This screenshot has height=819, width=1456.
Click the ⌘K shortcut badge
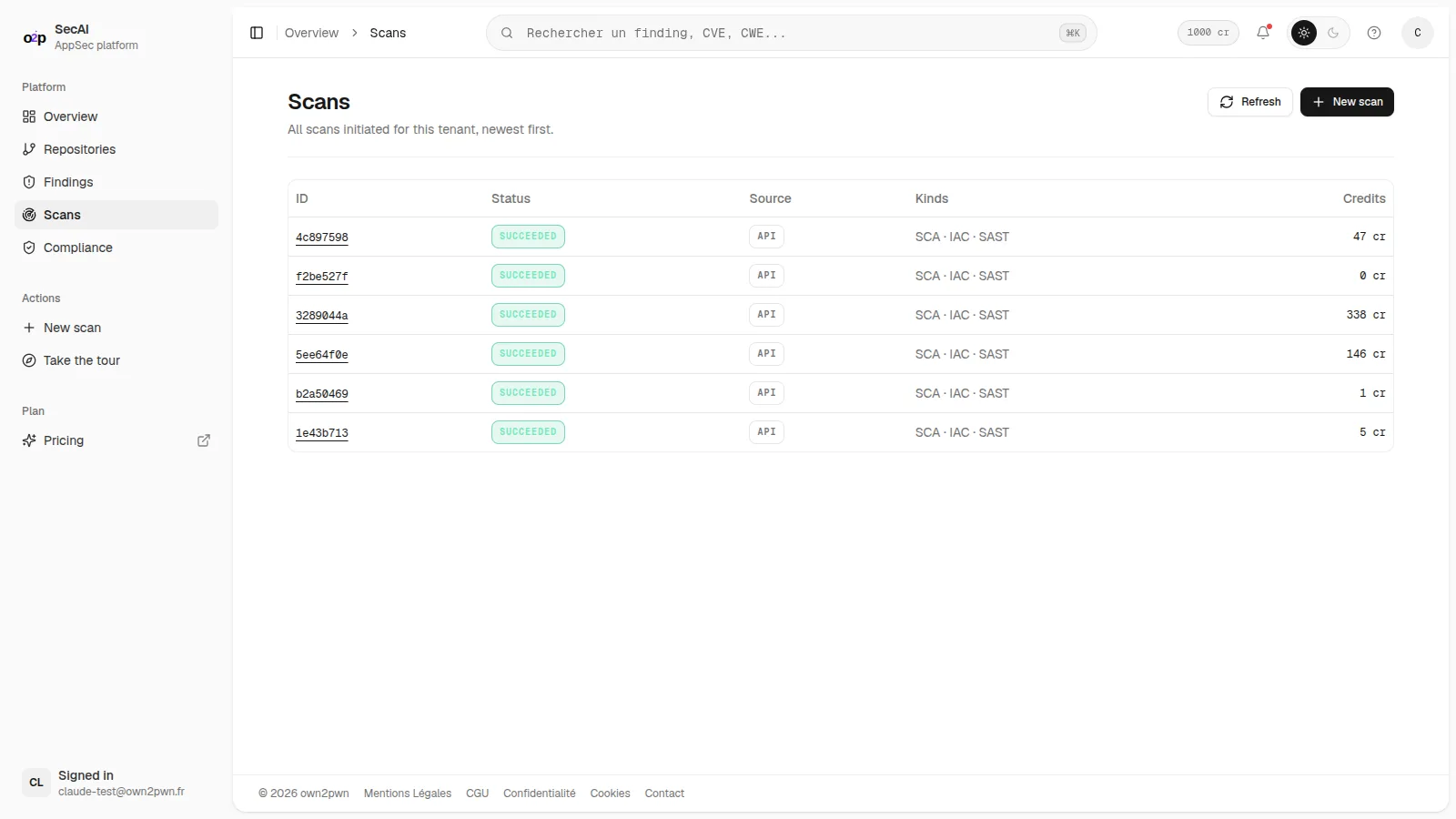pyautogui.click(x=1073, y=33)
